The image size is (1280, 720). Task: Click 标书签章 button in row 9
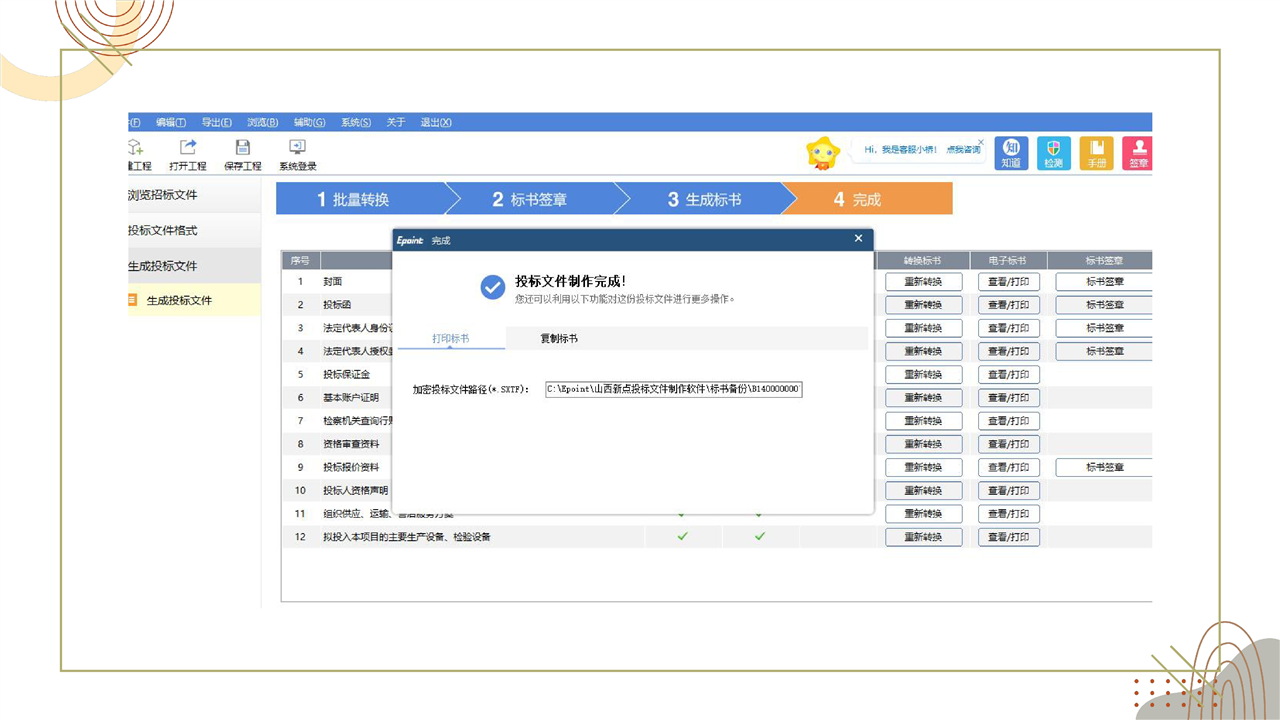[x=1104, y=467]
